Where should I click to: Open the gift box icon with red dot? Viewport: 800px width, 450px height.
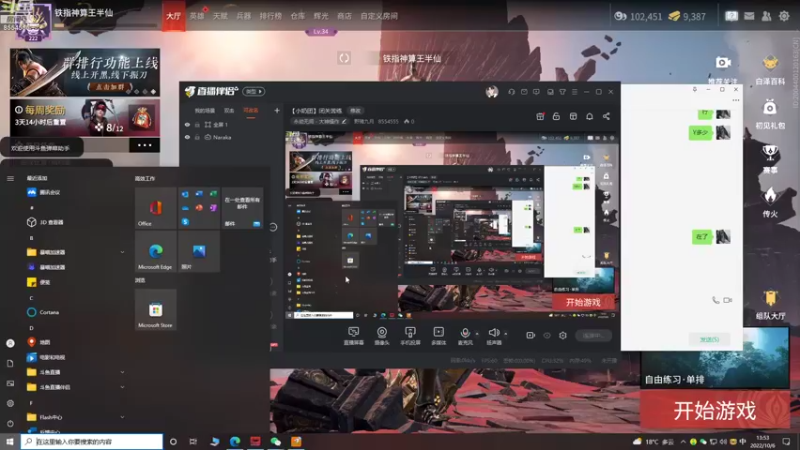point(540,116)
